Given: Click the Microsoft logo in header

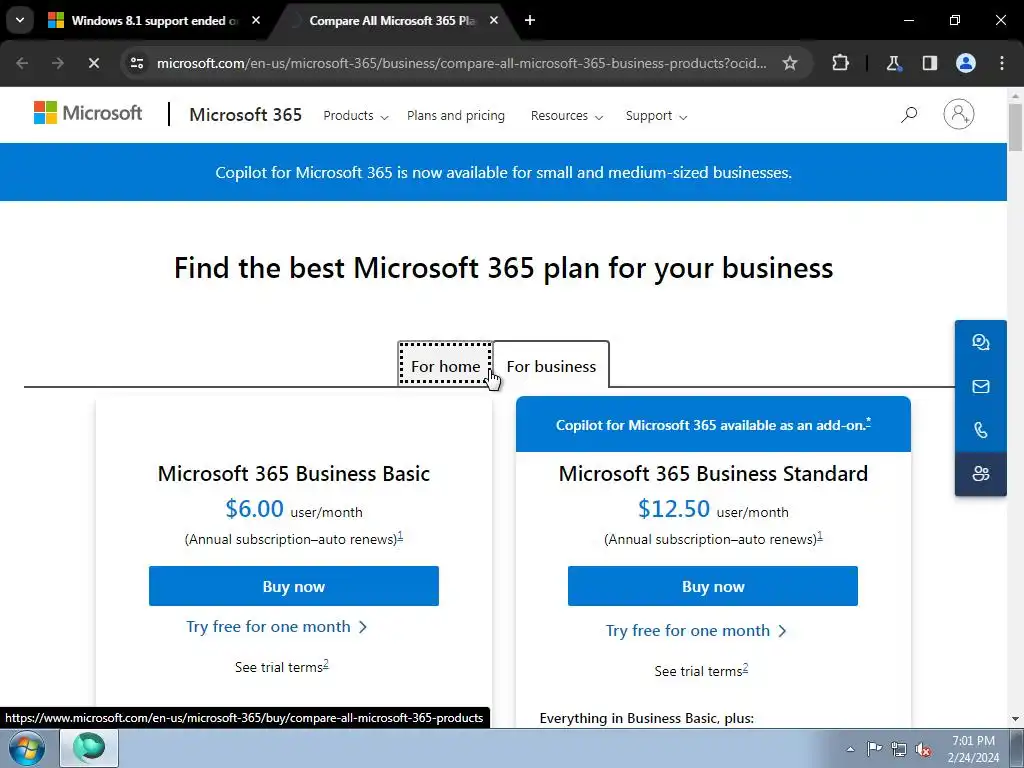Looking at the screenshot, I should pyautogui.click(x=88, y=113).
